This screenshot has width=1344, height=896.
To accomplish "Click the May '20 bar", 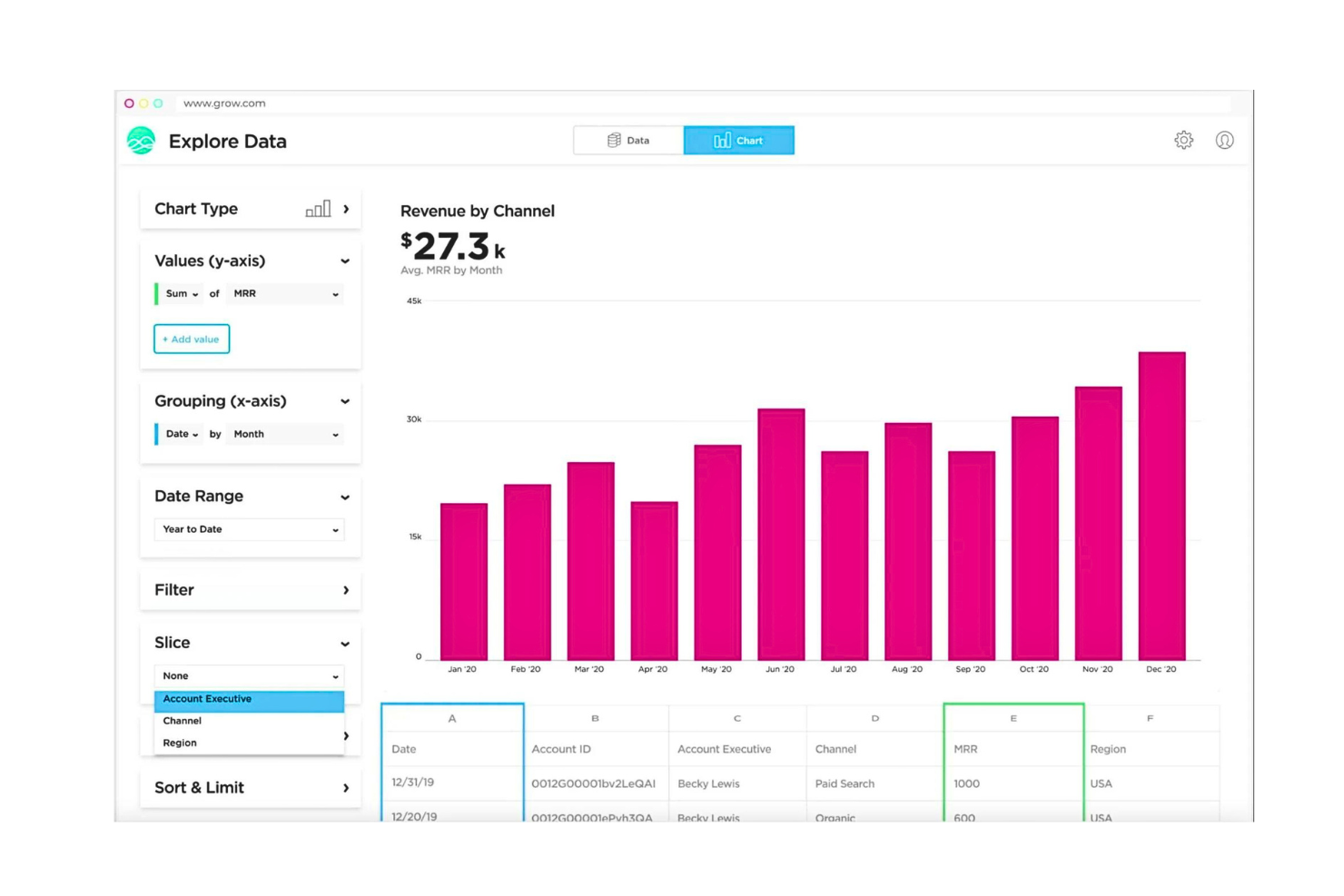I will pos(718,552).
